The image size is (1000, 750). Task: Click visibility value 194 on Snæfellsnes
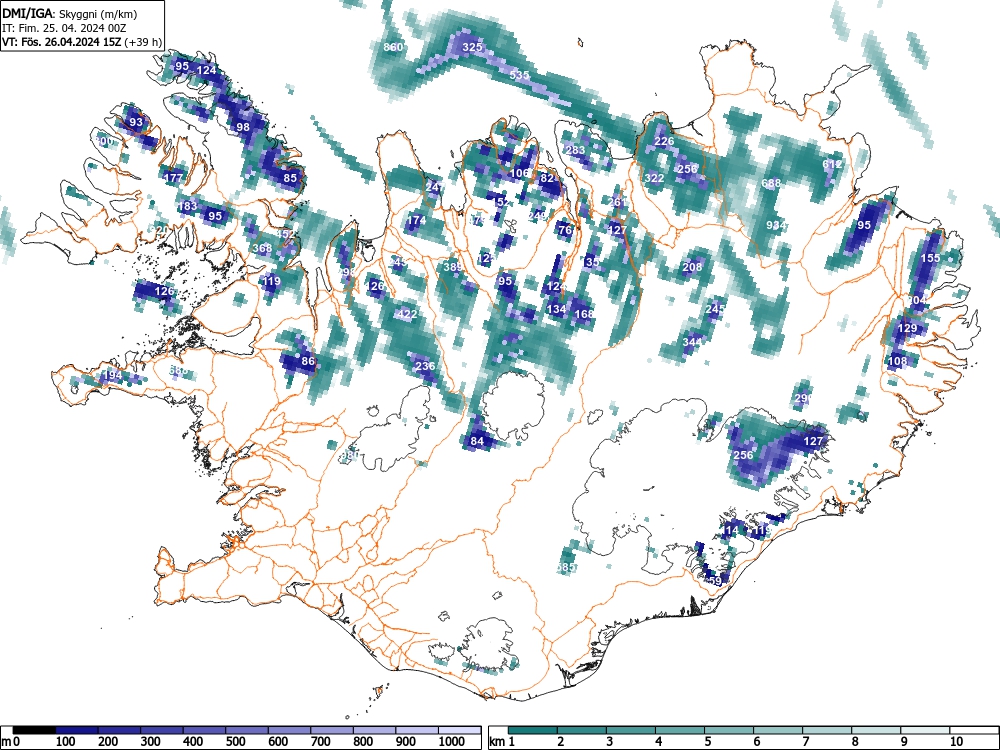(x=112, y=375)
